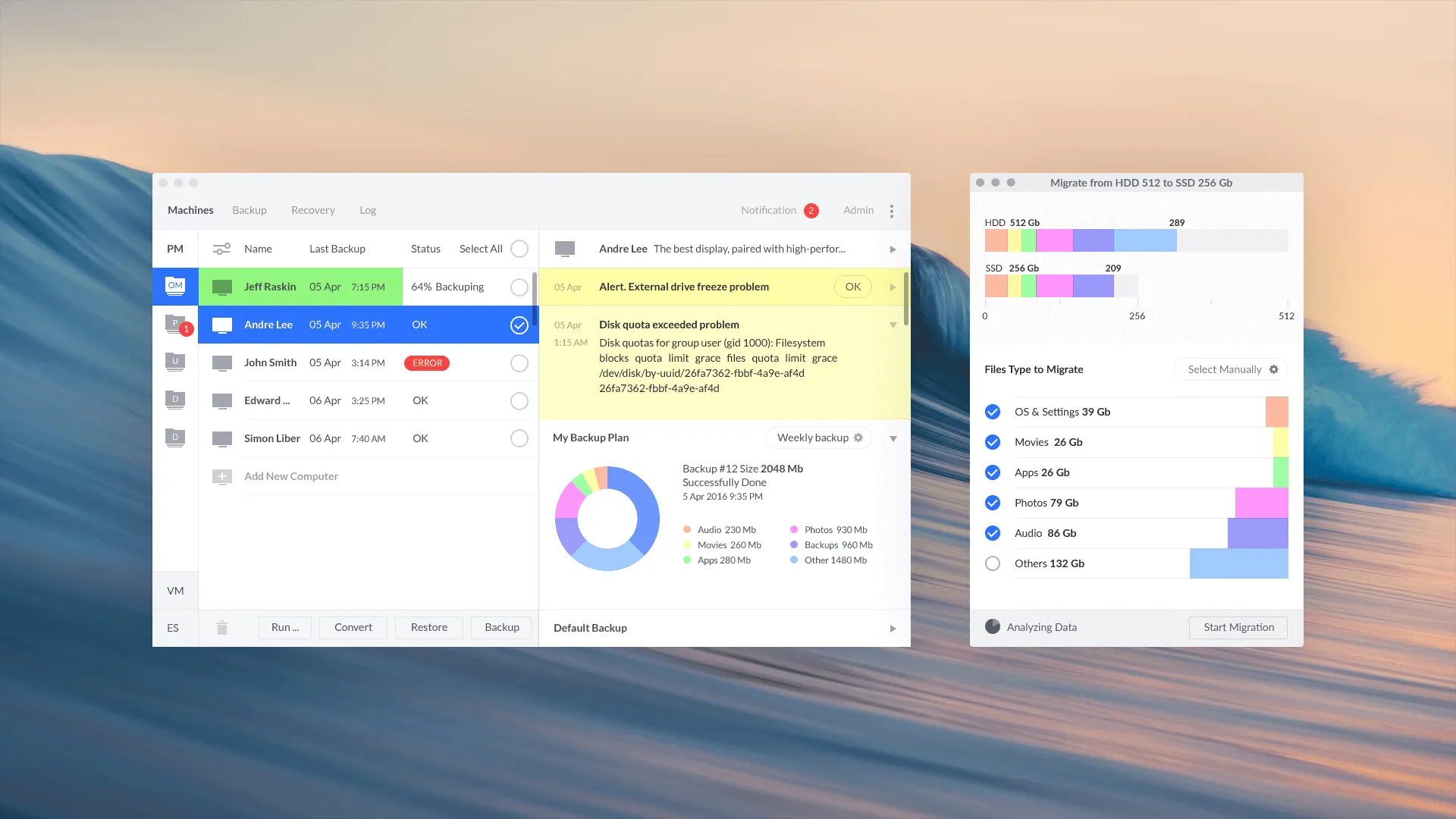This screenshot has height=819, width=1456.
Task: Select Jeff Raskin row checkbox
Action: (519, 287)
